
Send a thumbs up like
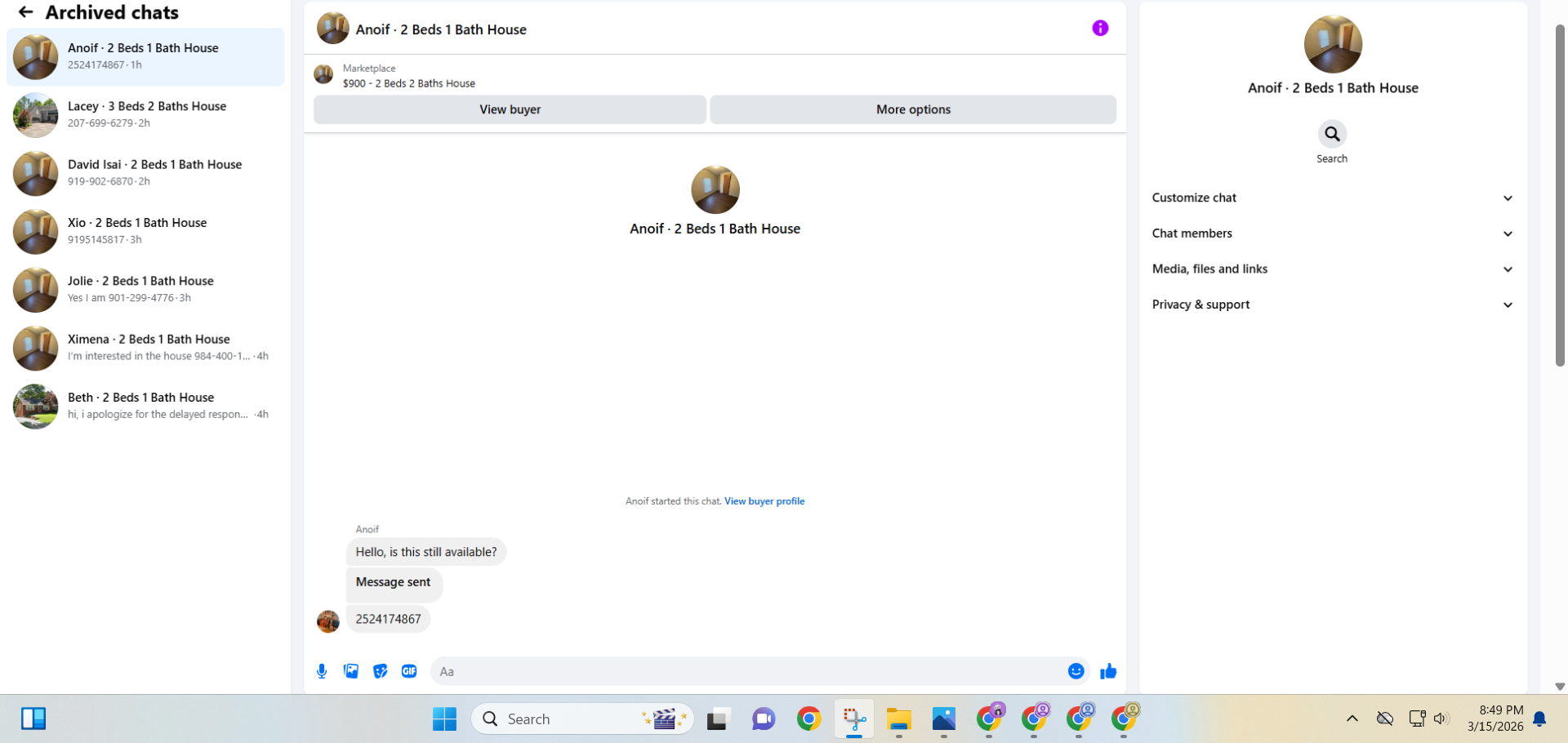(x=1108, y=671)
